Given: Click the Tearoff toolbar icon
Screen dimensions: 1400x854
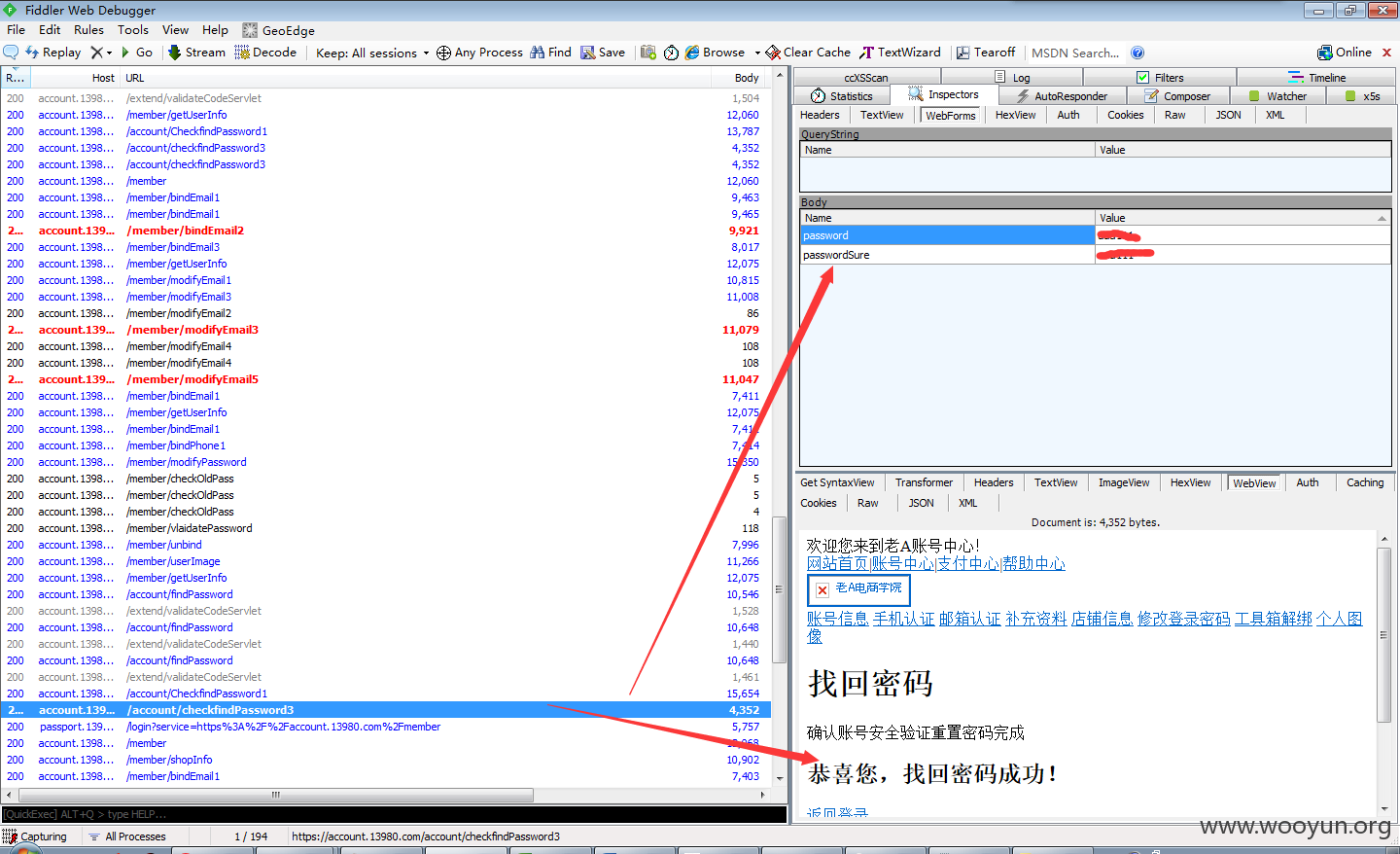Looking at the screenshot, I should pyautogui.click(x=962, y=53).
